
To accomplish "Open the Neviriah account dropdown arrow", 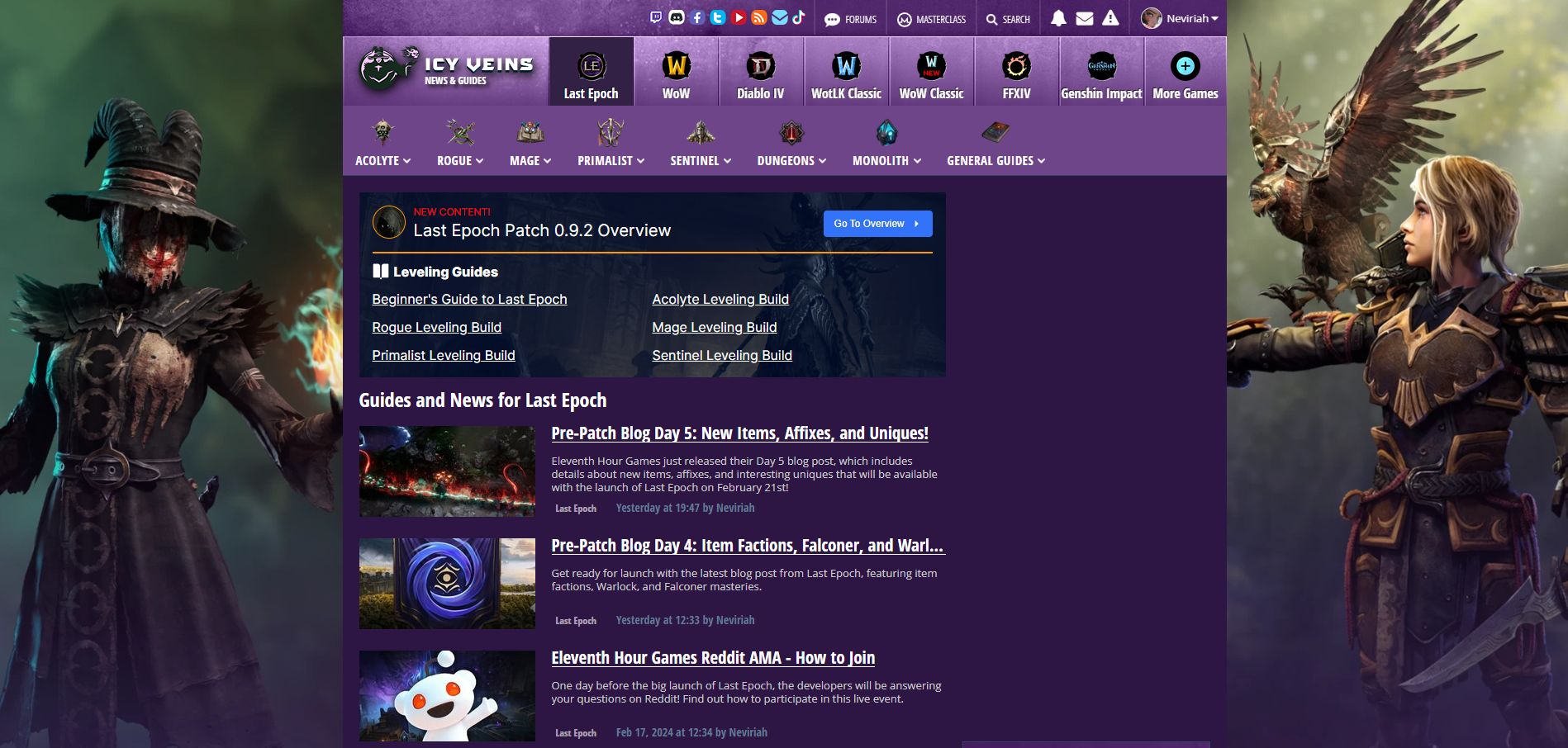I will pyautogui.click(x=1214, y=18).
